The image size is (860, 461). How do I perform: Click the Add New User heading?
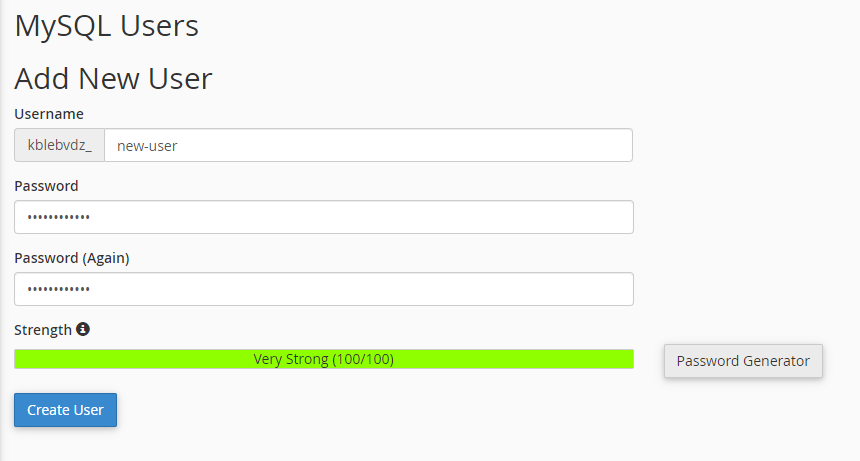point(113,78)
